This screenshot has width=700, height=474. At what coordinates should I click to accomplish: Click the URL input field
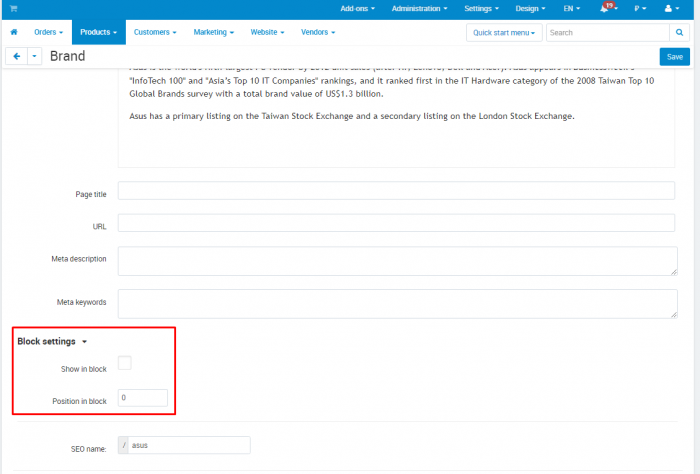coord(396,223)
